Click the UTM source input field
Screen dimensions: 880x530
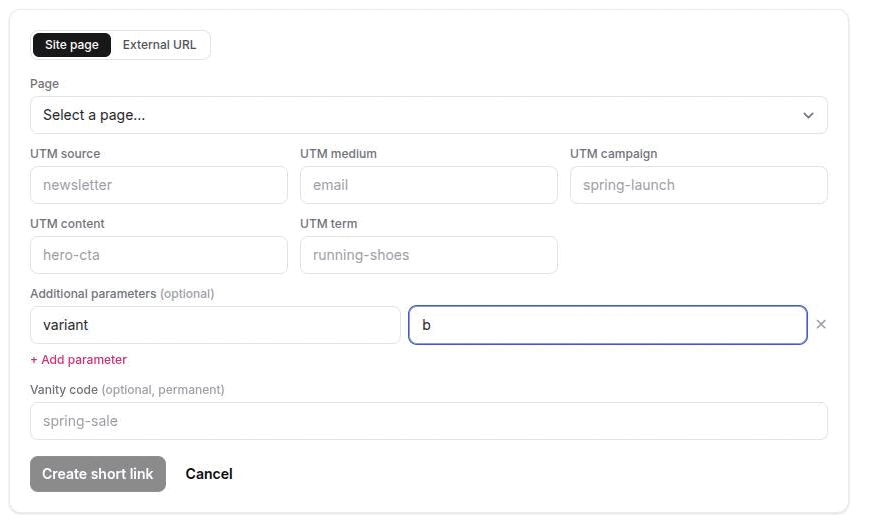pos(159,185)
